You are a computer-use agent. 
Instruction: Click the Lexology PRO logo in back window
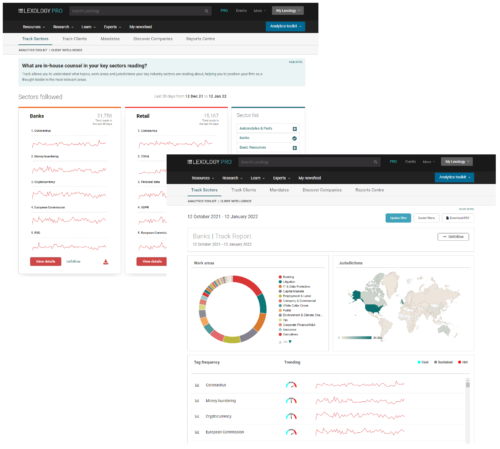click(x=40, y=11)
